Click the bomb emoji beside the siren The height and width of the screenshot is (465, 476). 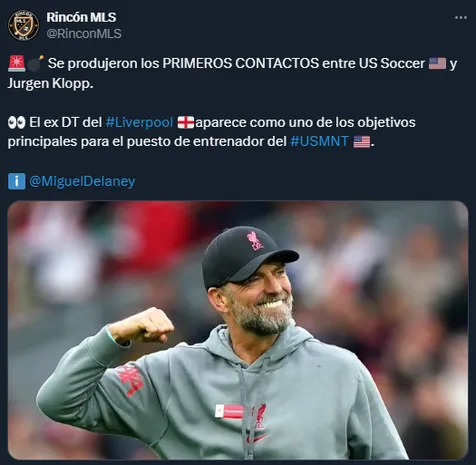35,63
